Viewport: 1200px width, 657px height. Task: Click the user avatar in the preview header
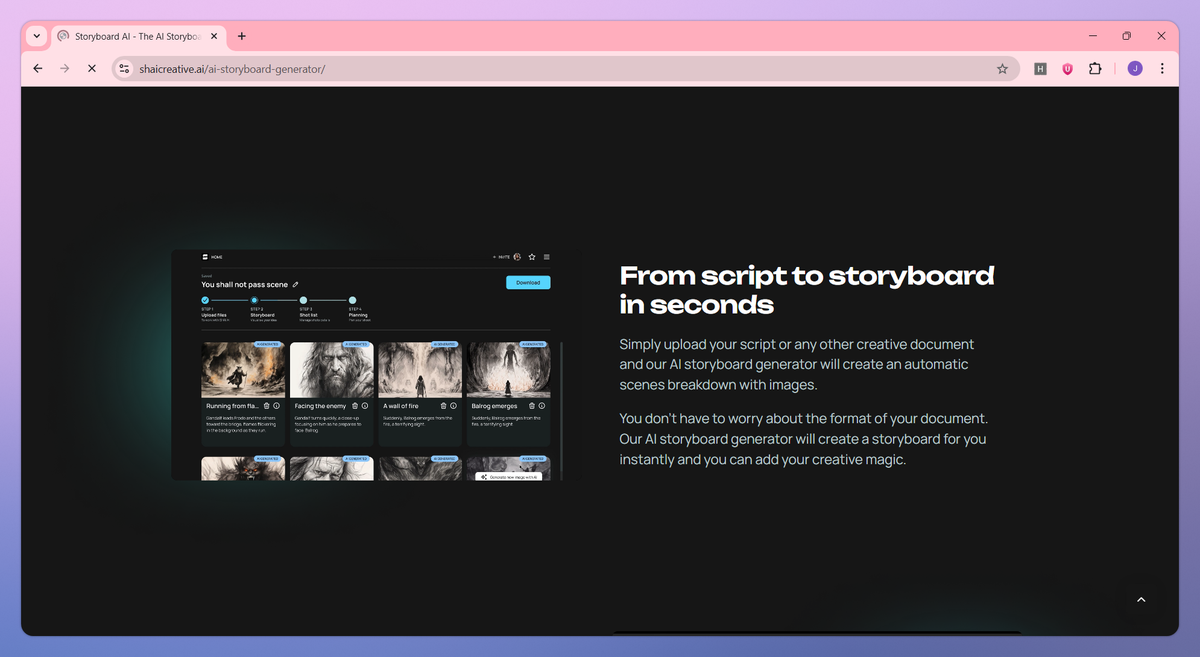tap(517, 257)
